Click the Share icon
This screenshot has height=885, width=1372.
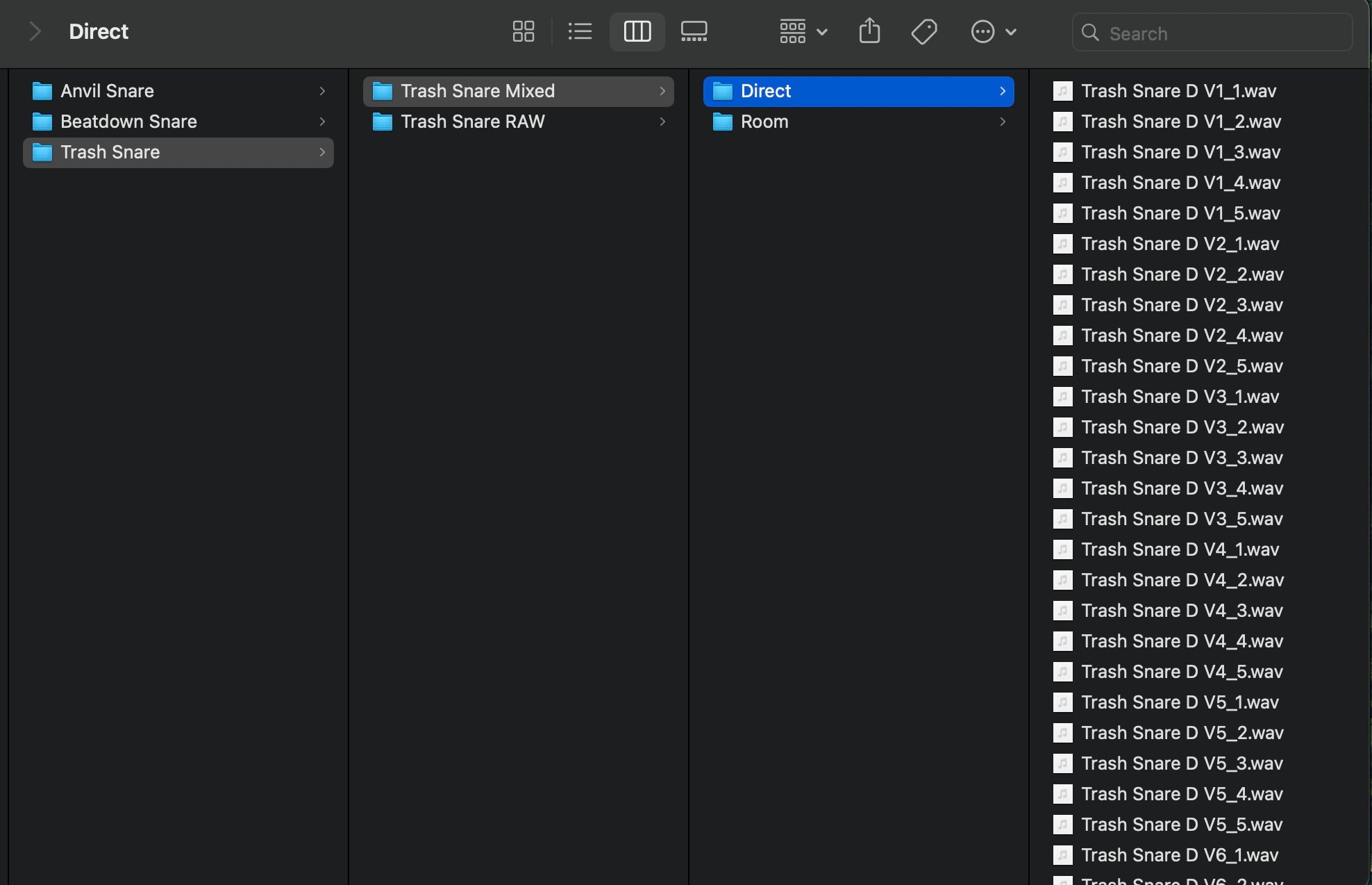[869, 31]
